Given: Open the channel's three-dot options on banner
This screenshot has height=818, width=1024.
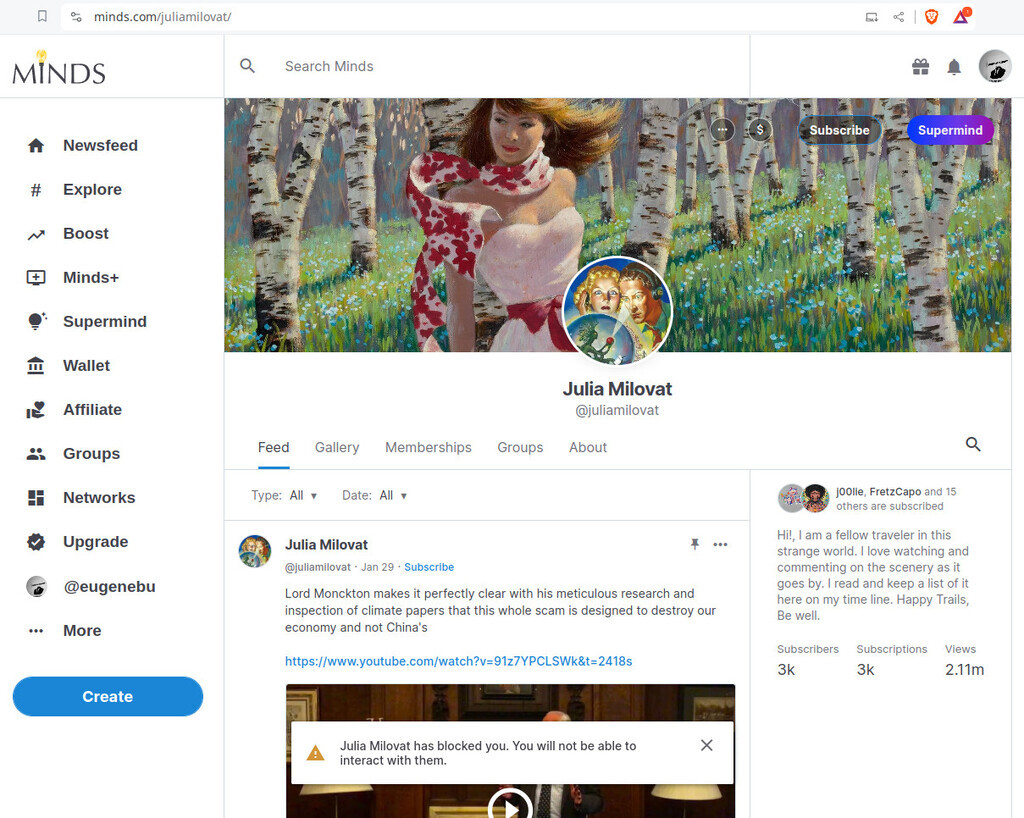Looking at the screenshot, I should click(722, 130).
